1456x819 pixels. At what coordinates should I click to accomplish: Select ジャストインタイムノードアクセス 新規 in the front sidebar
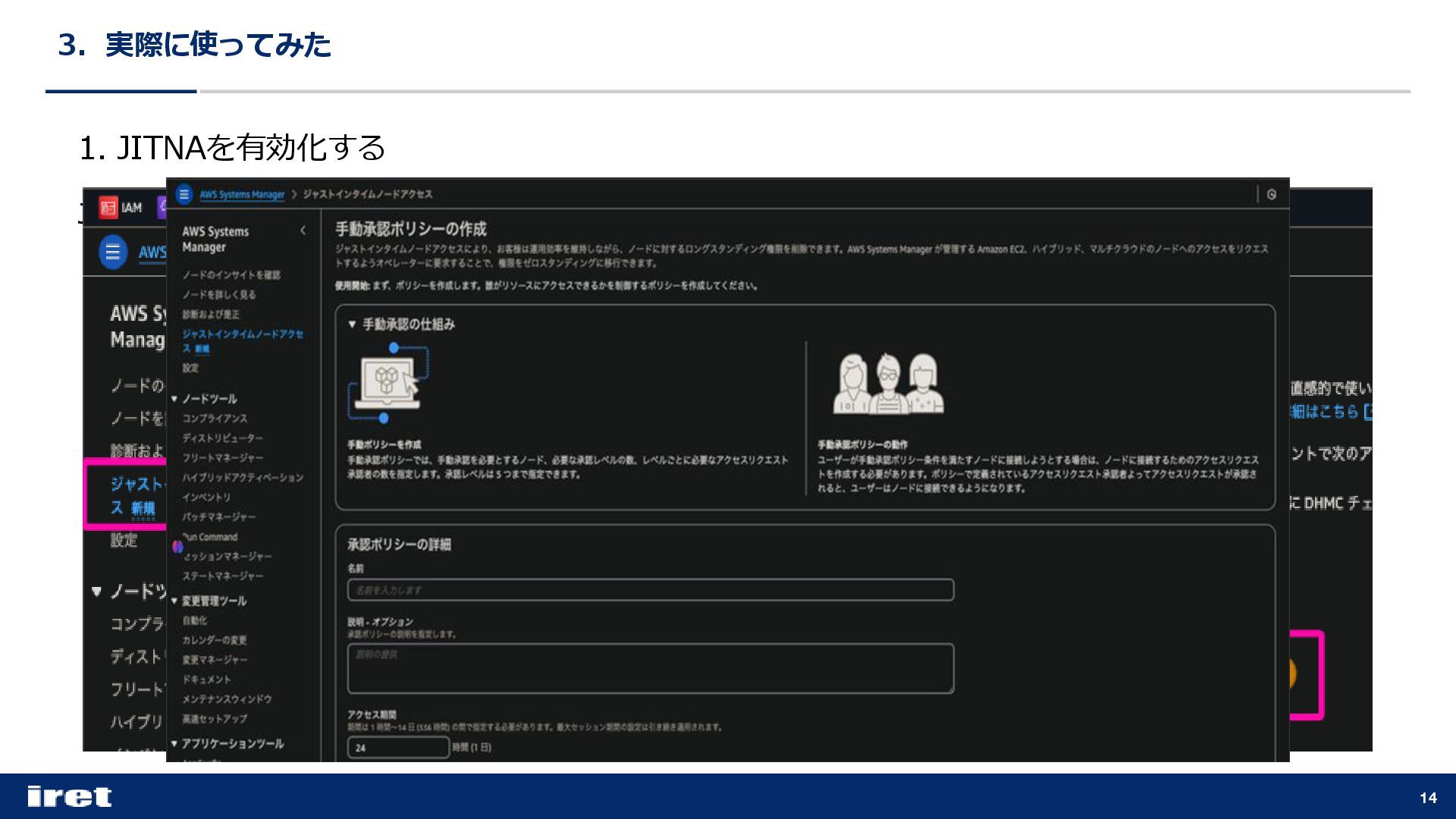coord(243,340)
